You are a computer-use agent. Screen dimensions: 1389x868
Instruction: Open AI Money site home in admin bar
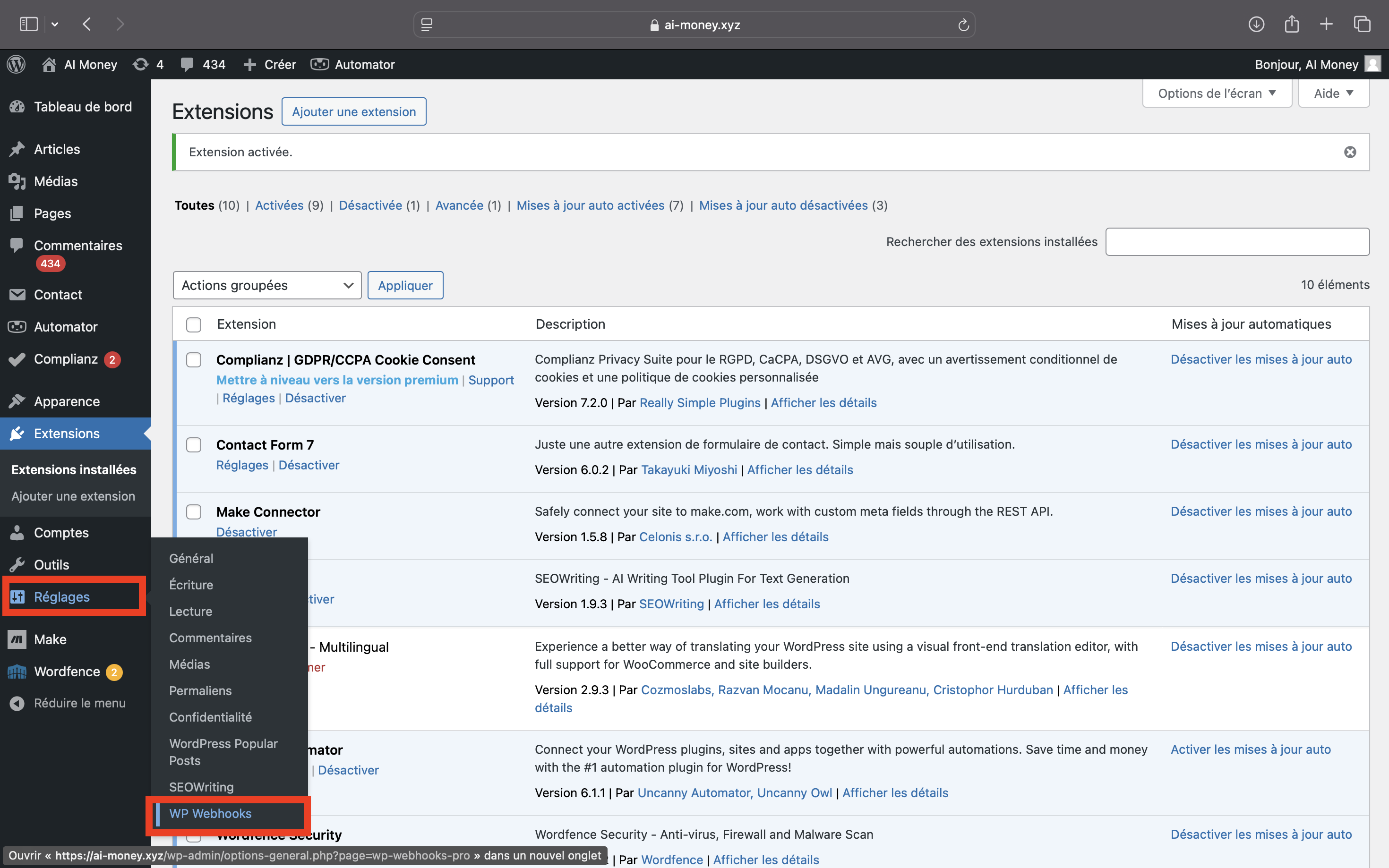(80, 64)
